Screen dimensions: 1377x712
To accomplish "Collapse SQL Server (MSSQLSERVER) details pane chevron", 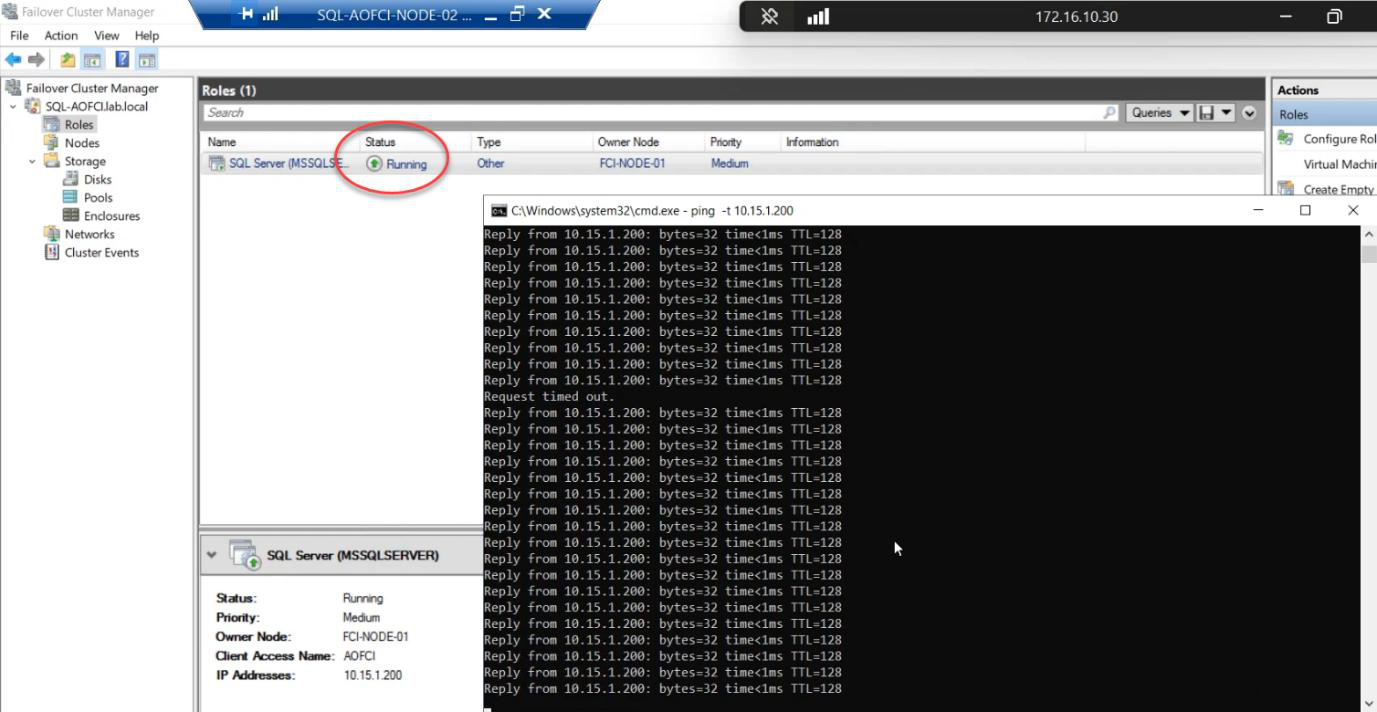I will pos(211,554).
